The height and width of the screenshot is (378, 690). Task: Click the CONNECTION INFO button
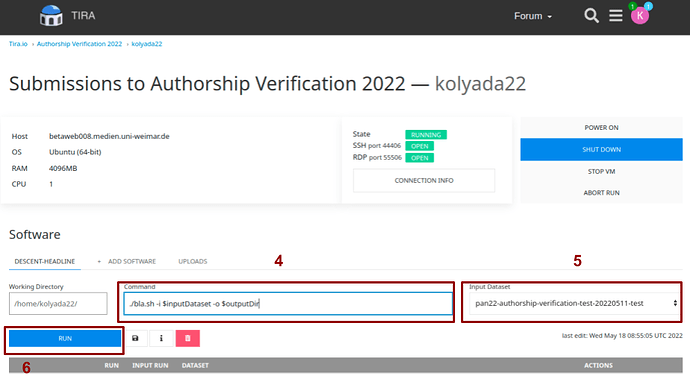point(424,180)
